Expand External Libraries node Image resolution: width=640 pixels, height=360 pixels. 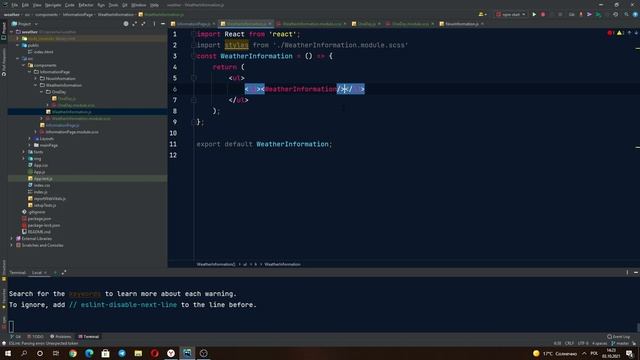(x=11, y=238)
